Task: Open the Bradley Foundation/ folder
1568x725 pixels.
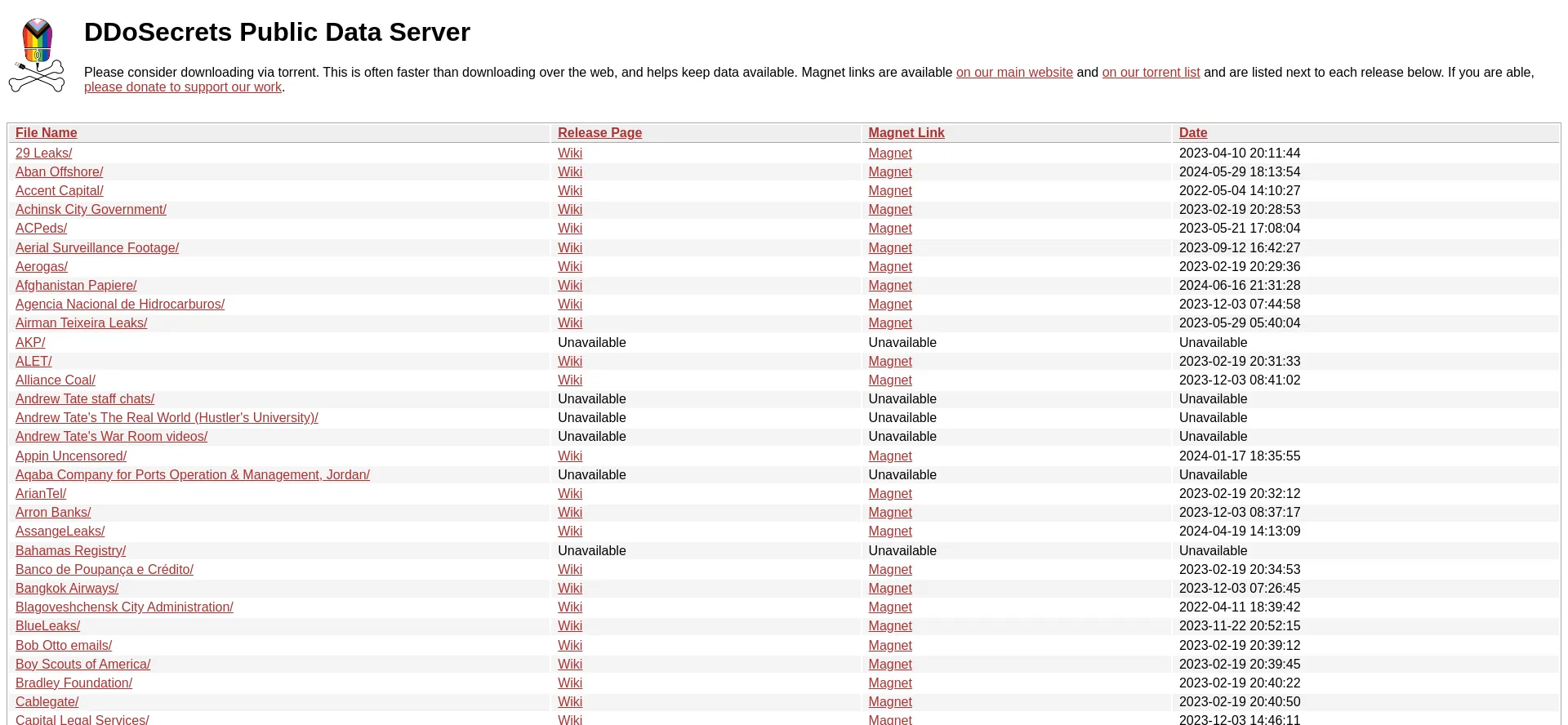Action: tap(73, 683)
